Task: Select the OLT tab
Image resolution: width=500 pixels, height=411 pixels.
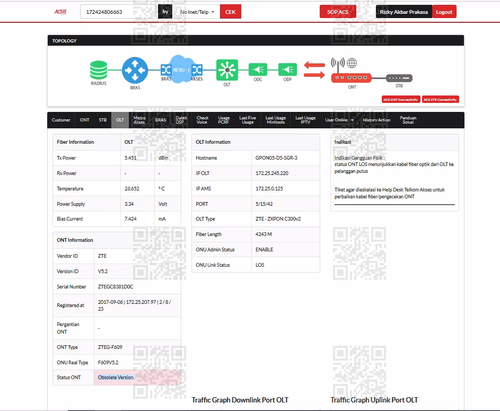Action: point(120,120)
